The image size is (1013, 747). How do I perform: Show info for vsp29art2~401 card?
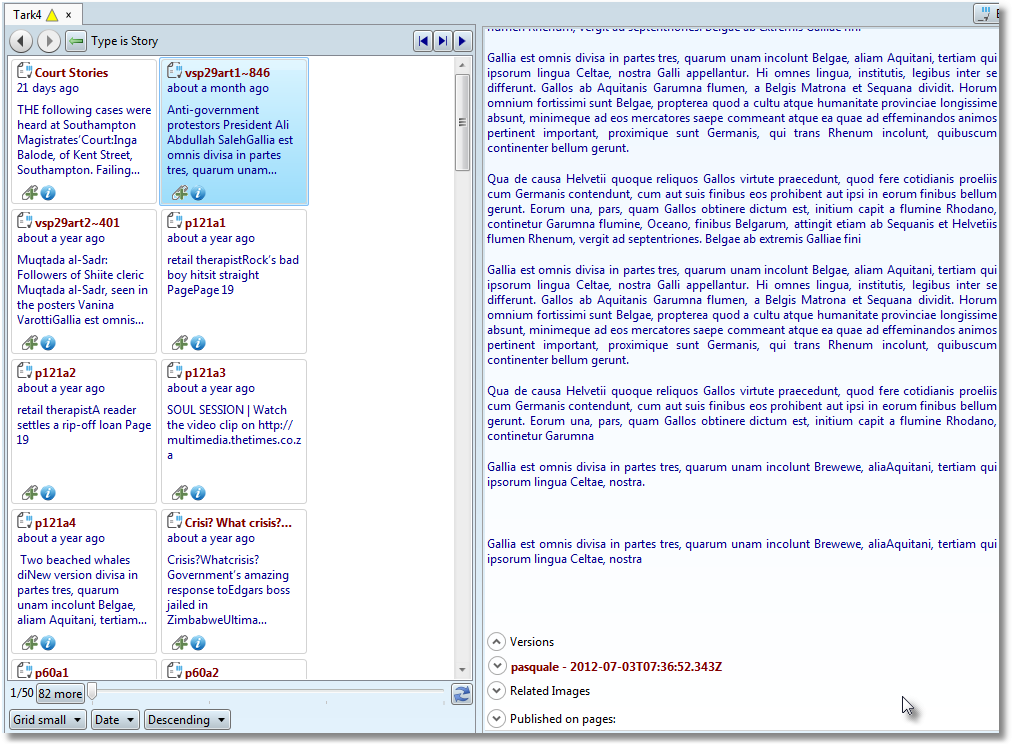[48, 342]
